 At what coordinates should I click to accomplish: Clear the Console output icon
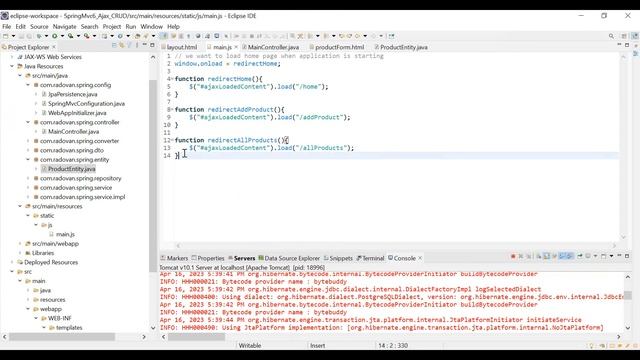click(539, 256)
